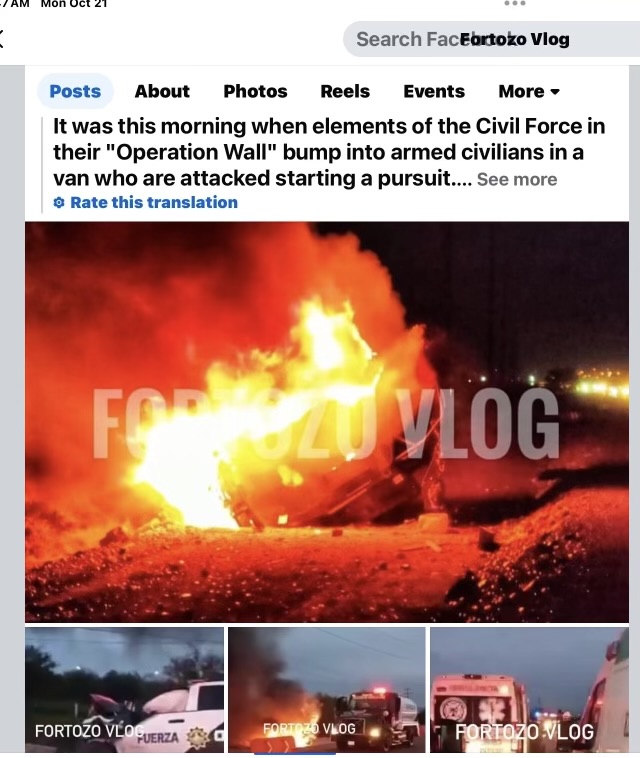
Task: Tap the date in status bar
Action: point(74,4)
